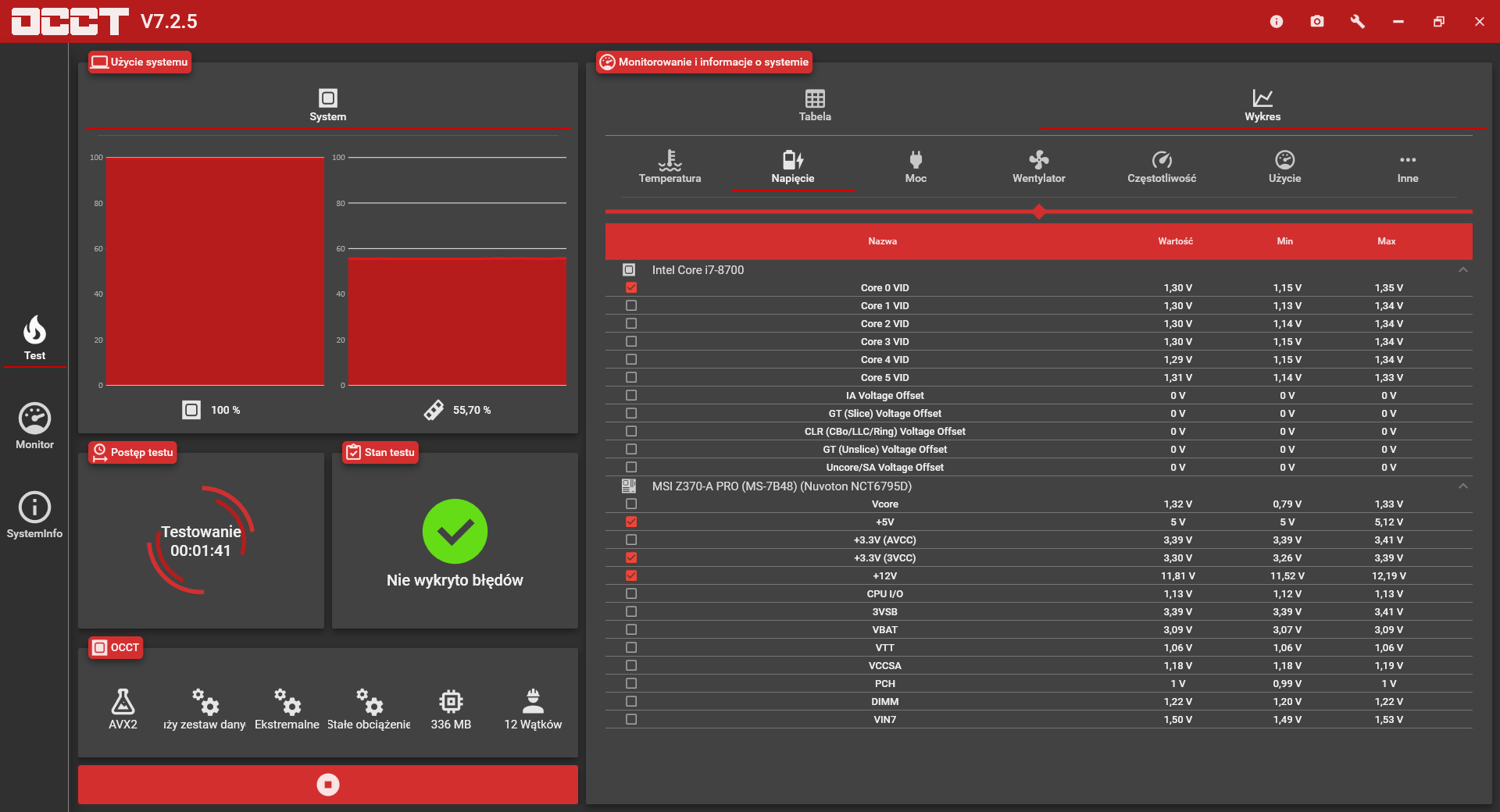This screenshot has width=1500, height=812.
Task: Show Moc power sensors
Action: 916,166
